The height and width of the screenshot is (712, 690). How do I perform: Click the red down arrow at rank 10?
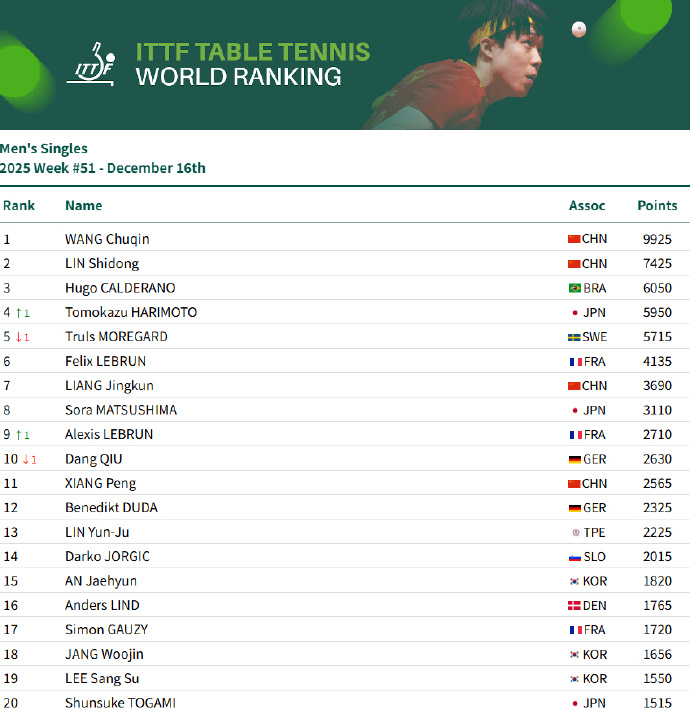26,460
